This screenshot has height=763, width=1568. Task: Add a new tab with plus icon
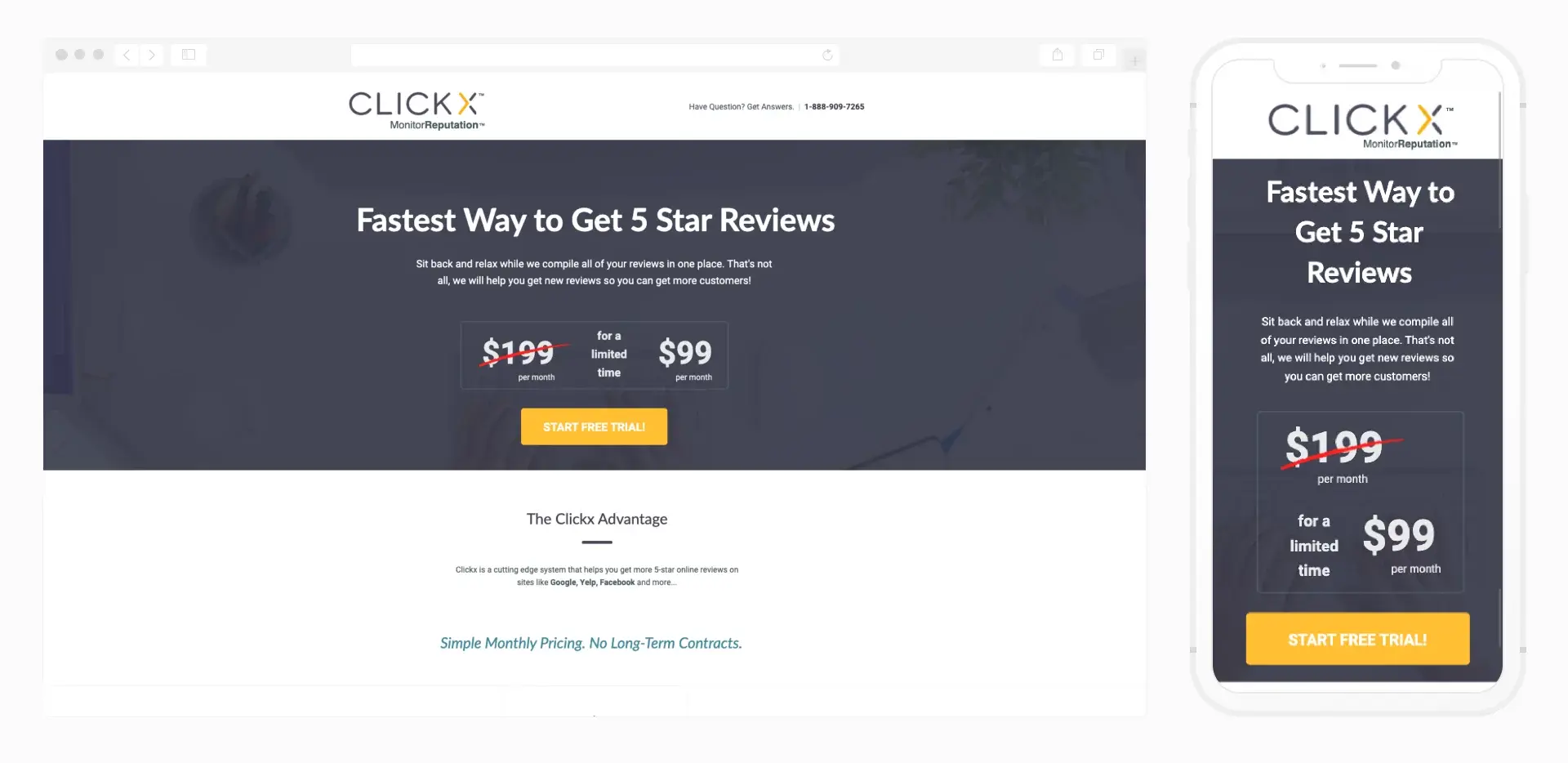[x=1134, y=60]
